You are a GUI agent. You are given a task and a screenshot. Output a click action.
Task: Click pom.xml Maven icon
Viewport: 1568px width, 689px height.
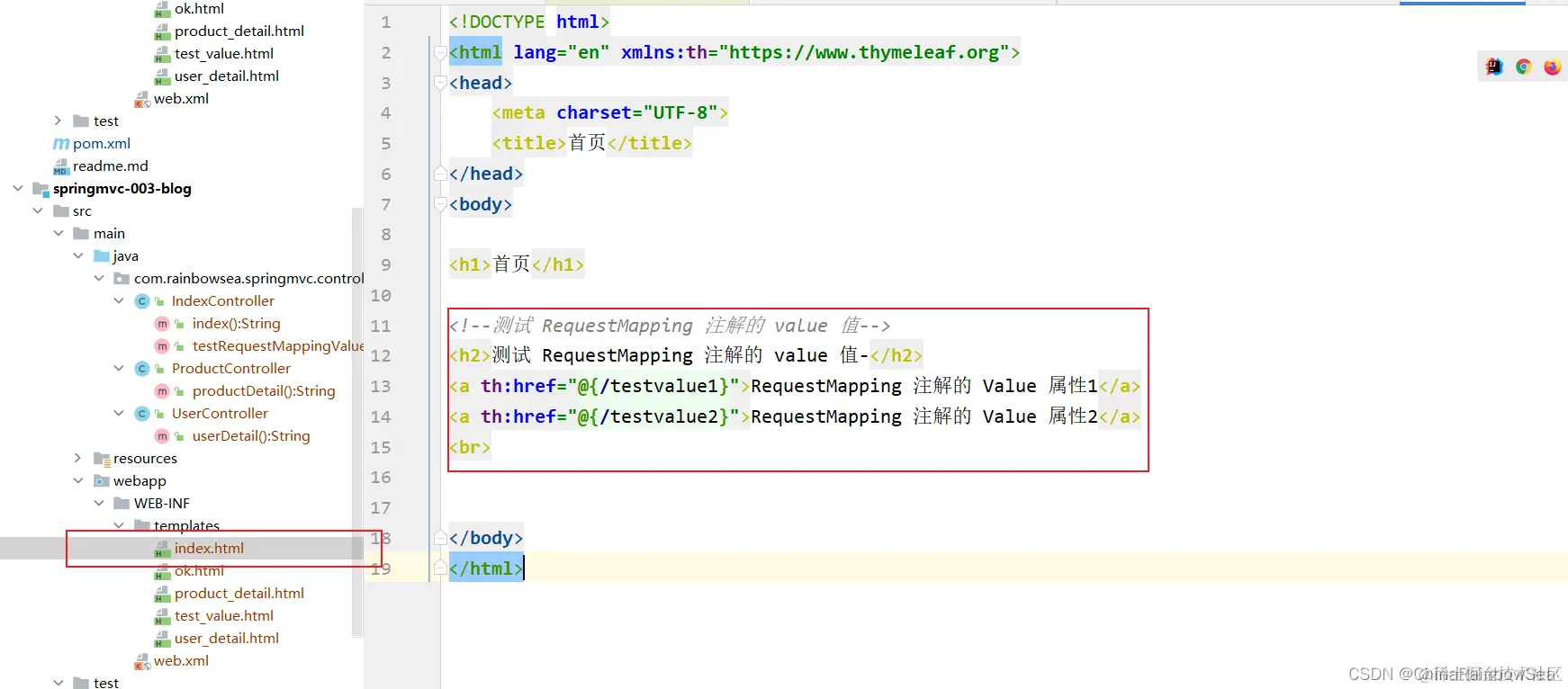[x=61, y=143]
